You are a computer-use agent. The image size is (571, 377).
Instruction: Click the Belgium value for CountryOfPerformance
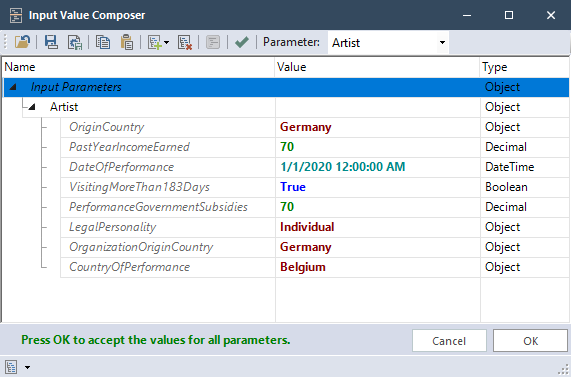tap(303, 267)
